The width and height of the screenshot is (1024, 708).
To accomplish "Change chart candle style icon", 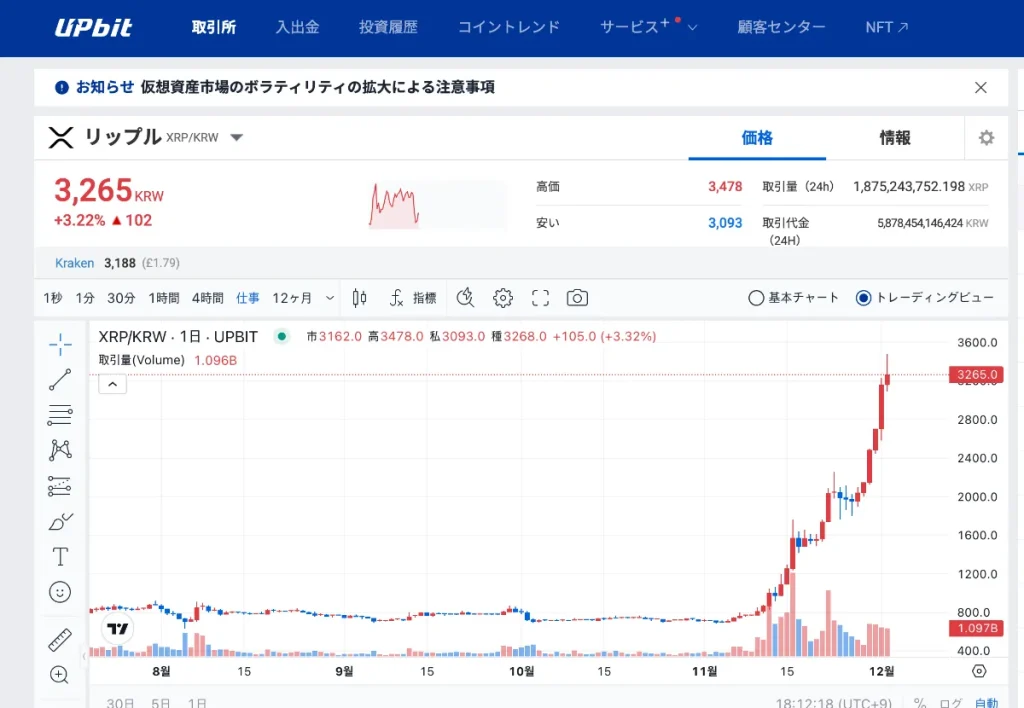I will 359,298.
